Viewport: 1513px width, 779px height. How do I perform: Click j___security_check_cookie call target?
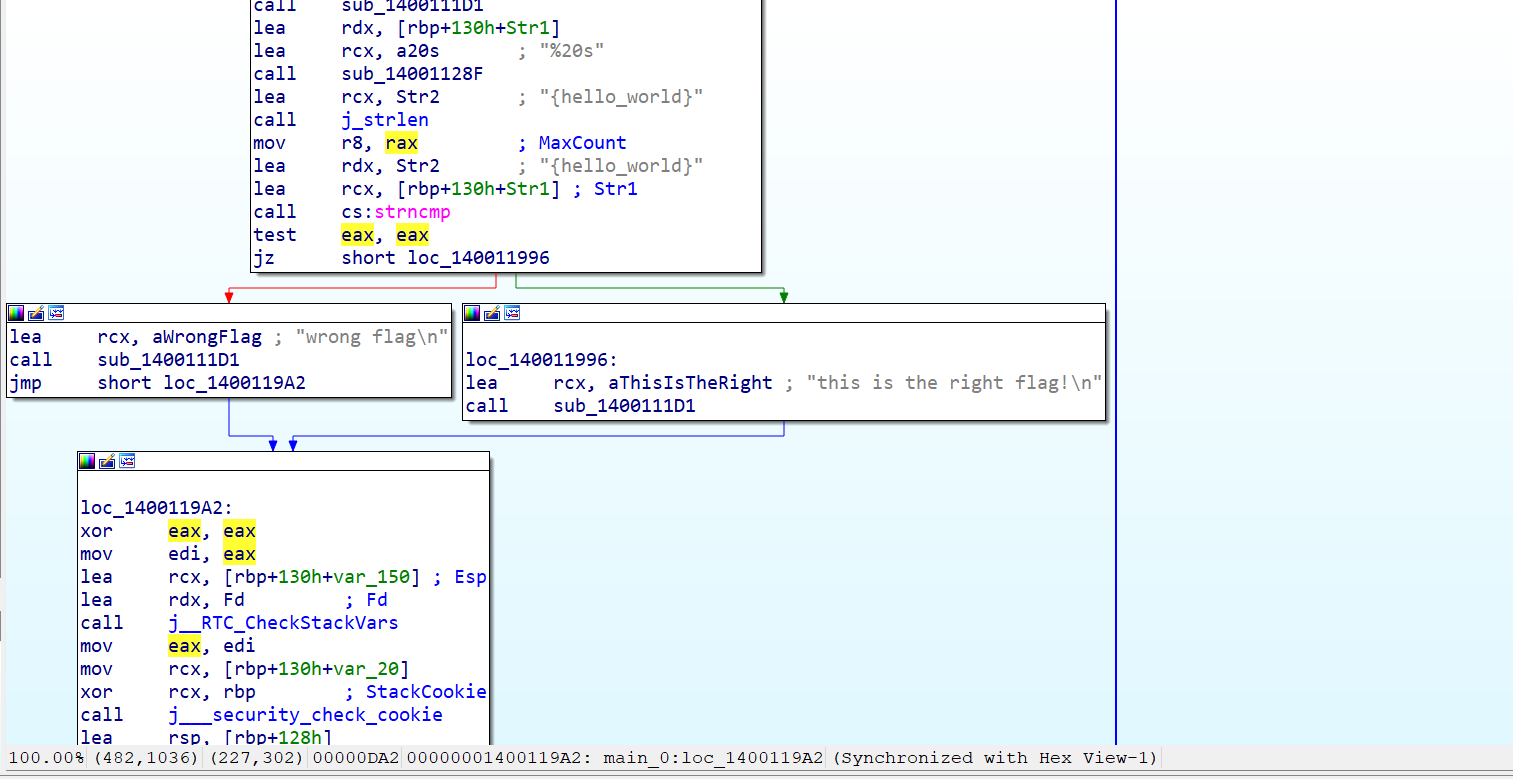(305, 715)
